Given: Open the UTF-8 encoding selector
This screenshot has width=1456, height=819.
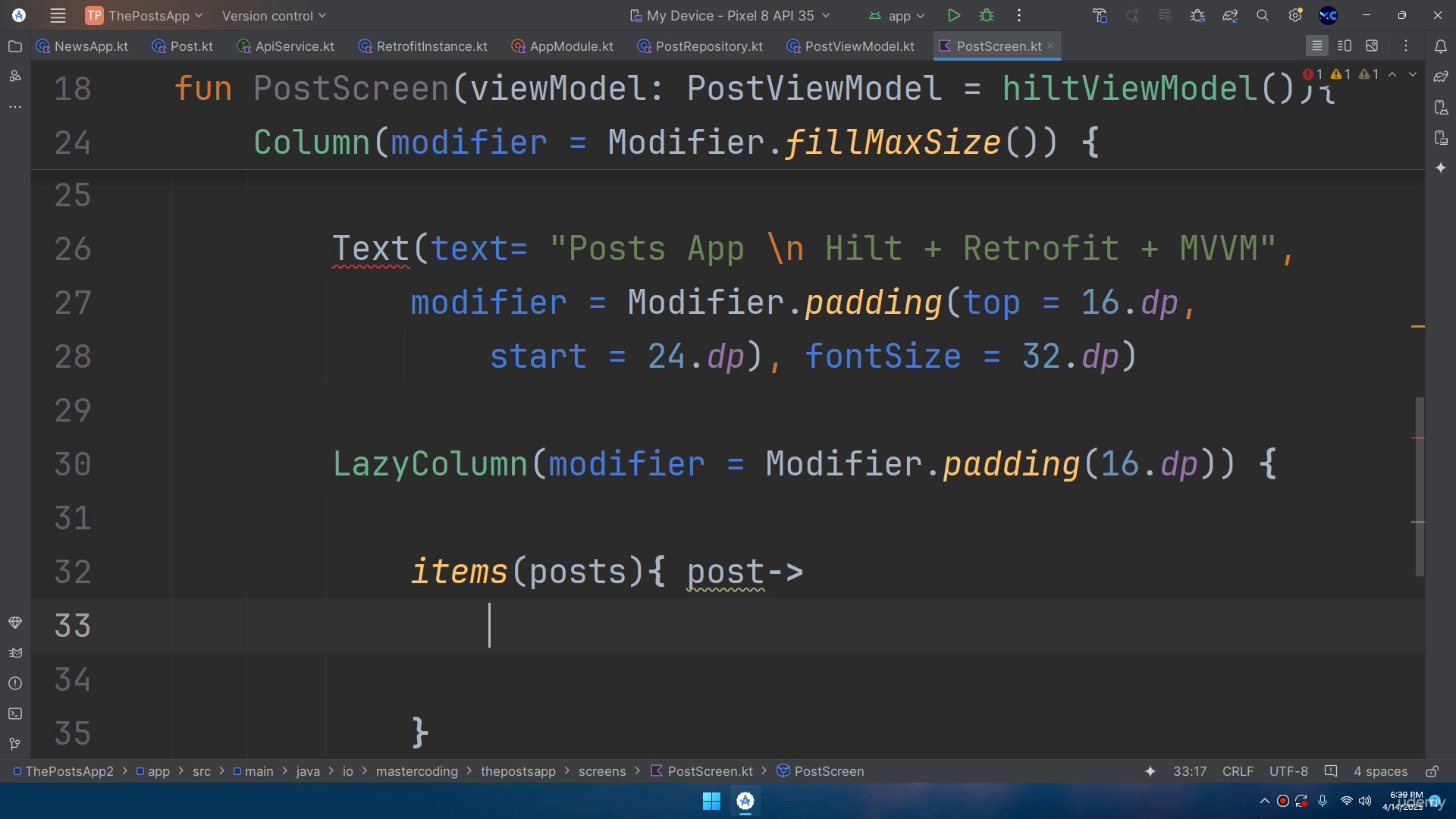Looking at the screenshot, I should (1288, 771).
